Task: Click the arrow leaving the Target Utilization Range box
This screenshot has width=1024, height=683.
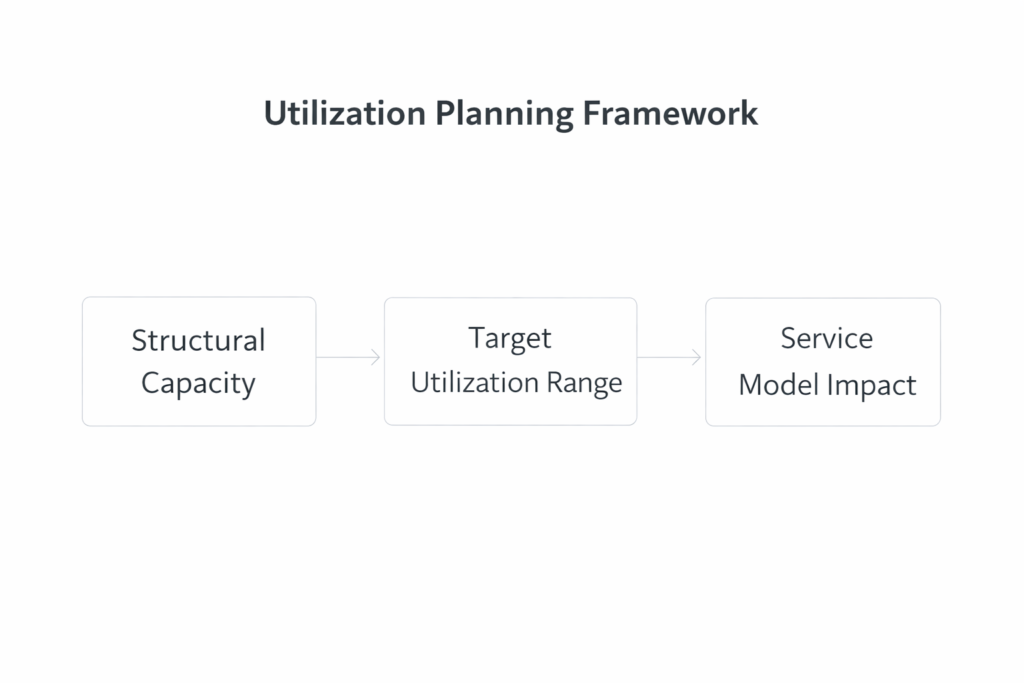Action: [668, 357]
